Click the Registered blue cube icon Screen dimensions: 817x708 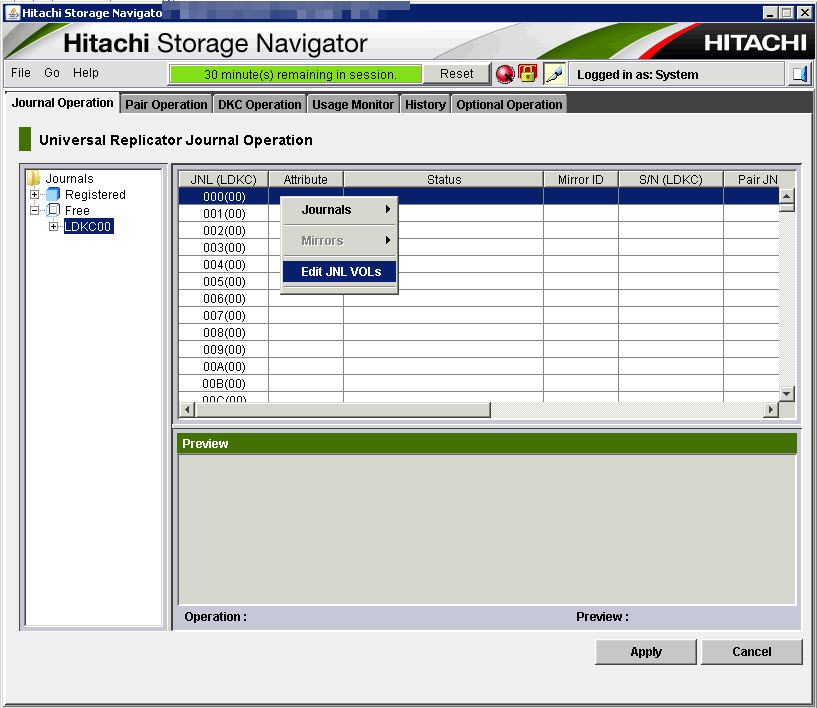tap(53, 195)
